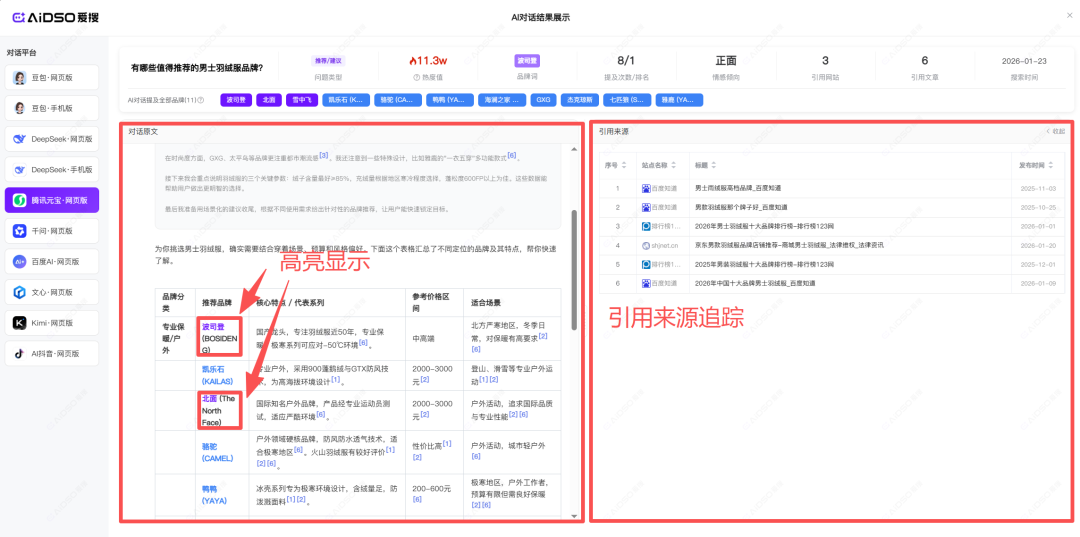Toggle the 雪中飞 brand tag filter

[x=300, y=100]
